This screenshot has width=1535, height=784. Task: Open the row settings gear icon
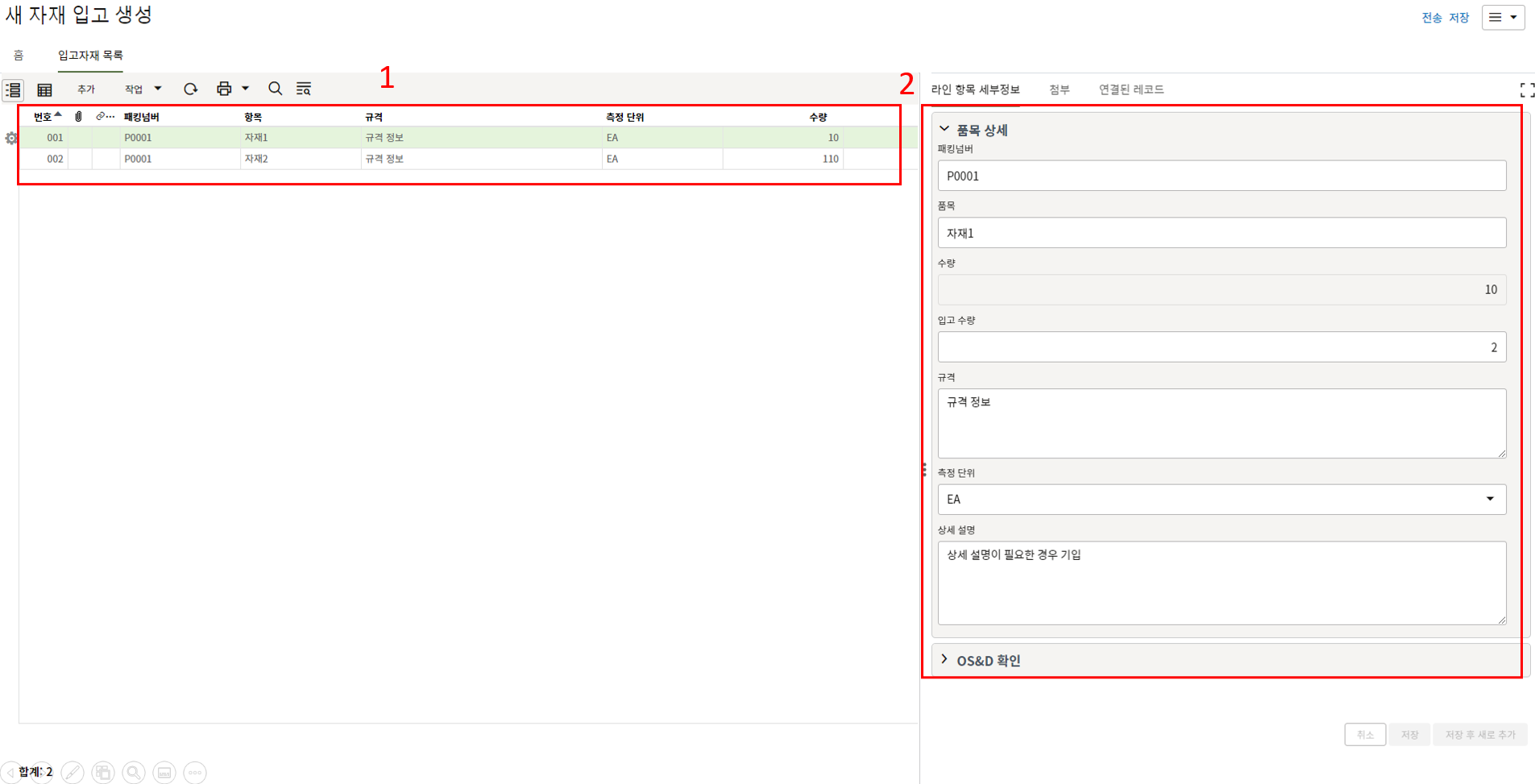[x=11, y=139]
